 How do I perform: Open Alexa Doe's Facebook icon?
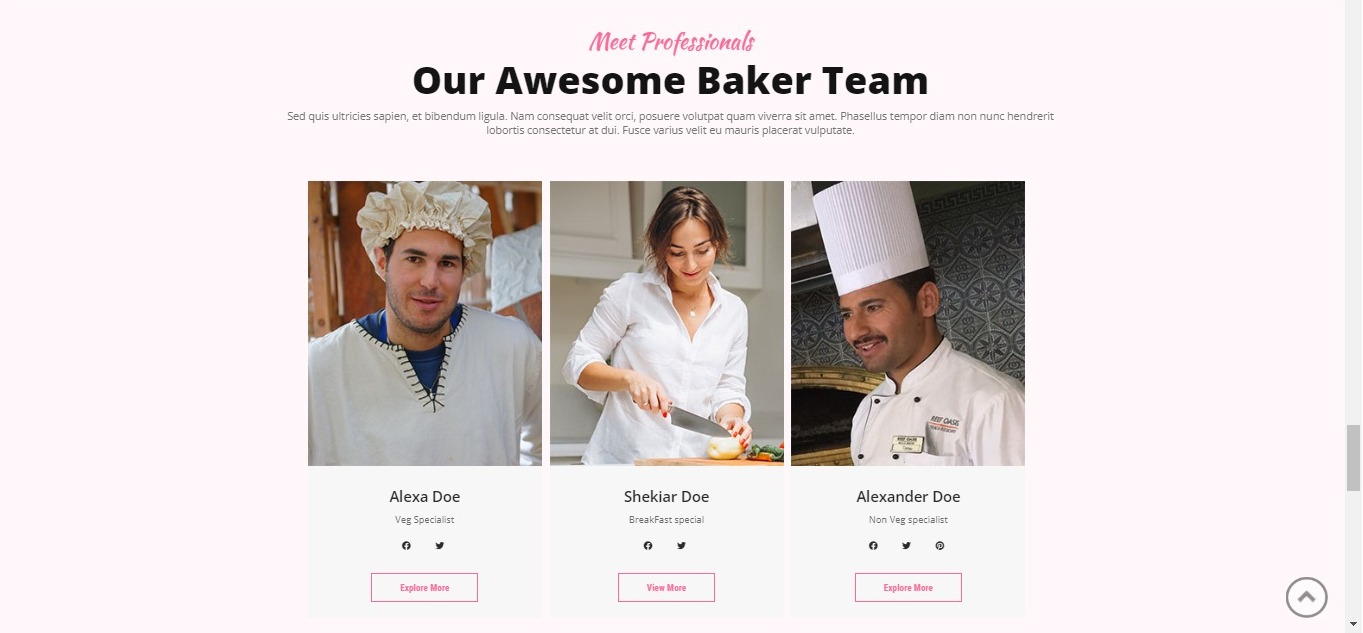click(x=406, y=546)
